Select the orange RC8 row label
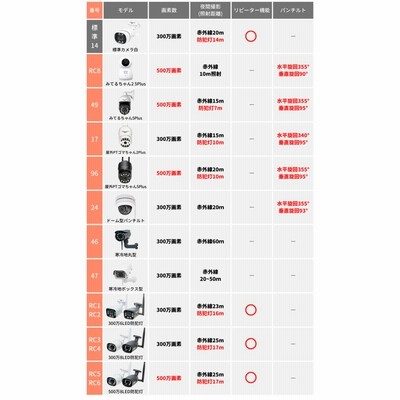This screenshot has width=400, height=400. [95, 71]
